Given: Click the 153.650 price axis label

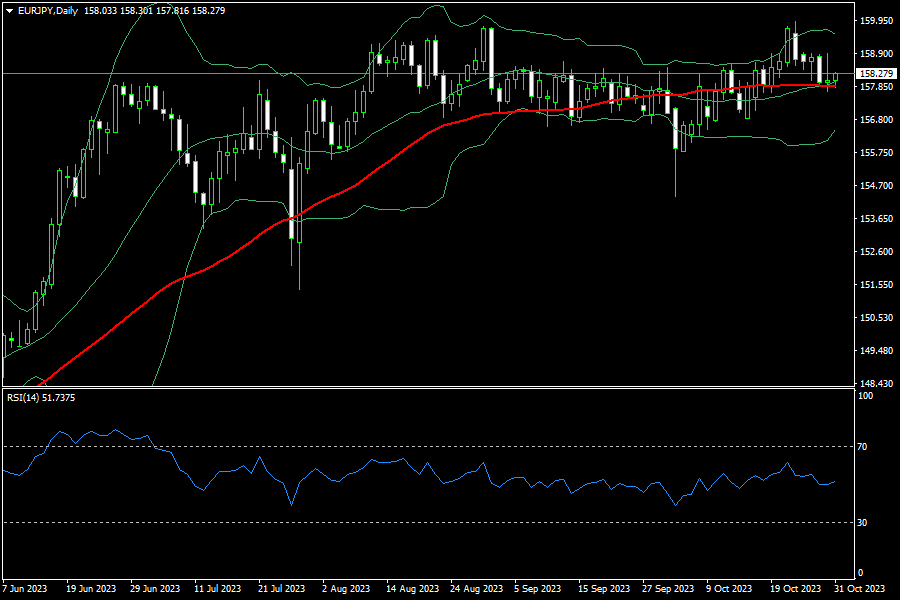Looking at the screenshot, I should (876, 219).
